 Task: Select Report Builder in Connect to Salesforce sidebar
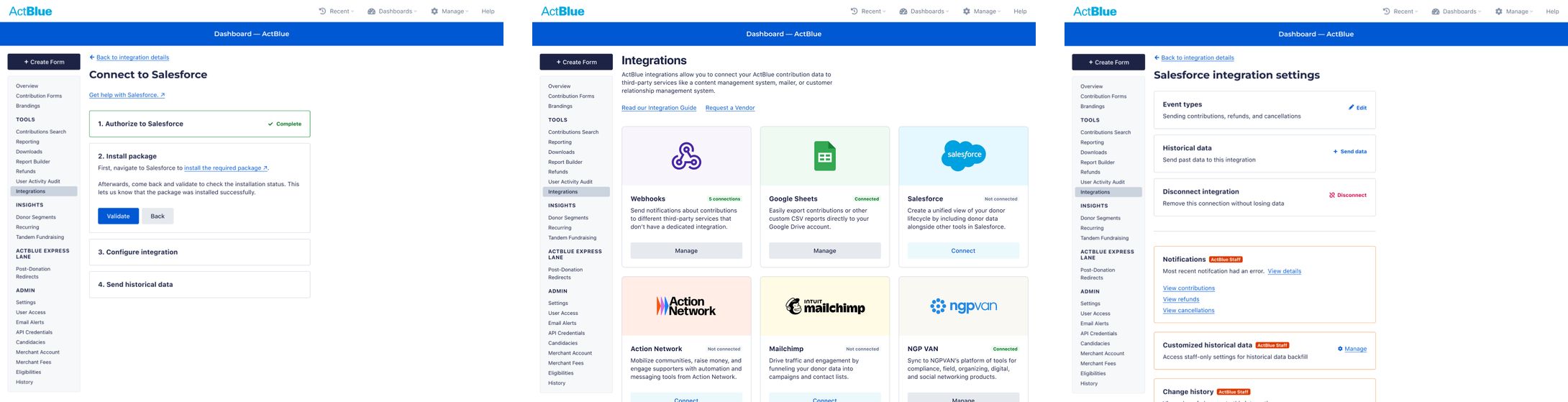[x=33, y=162]
